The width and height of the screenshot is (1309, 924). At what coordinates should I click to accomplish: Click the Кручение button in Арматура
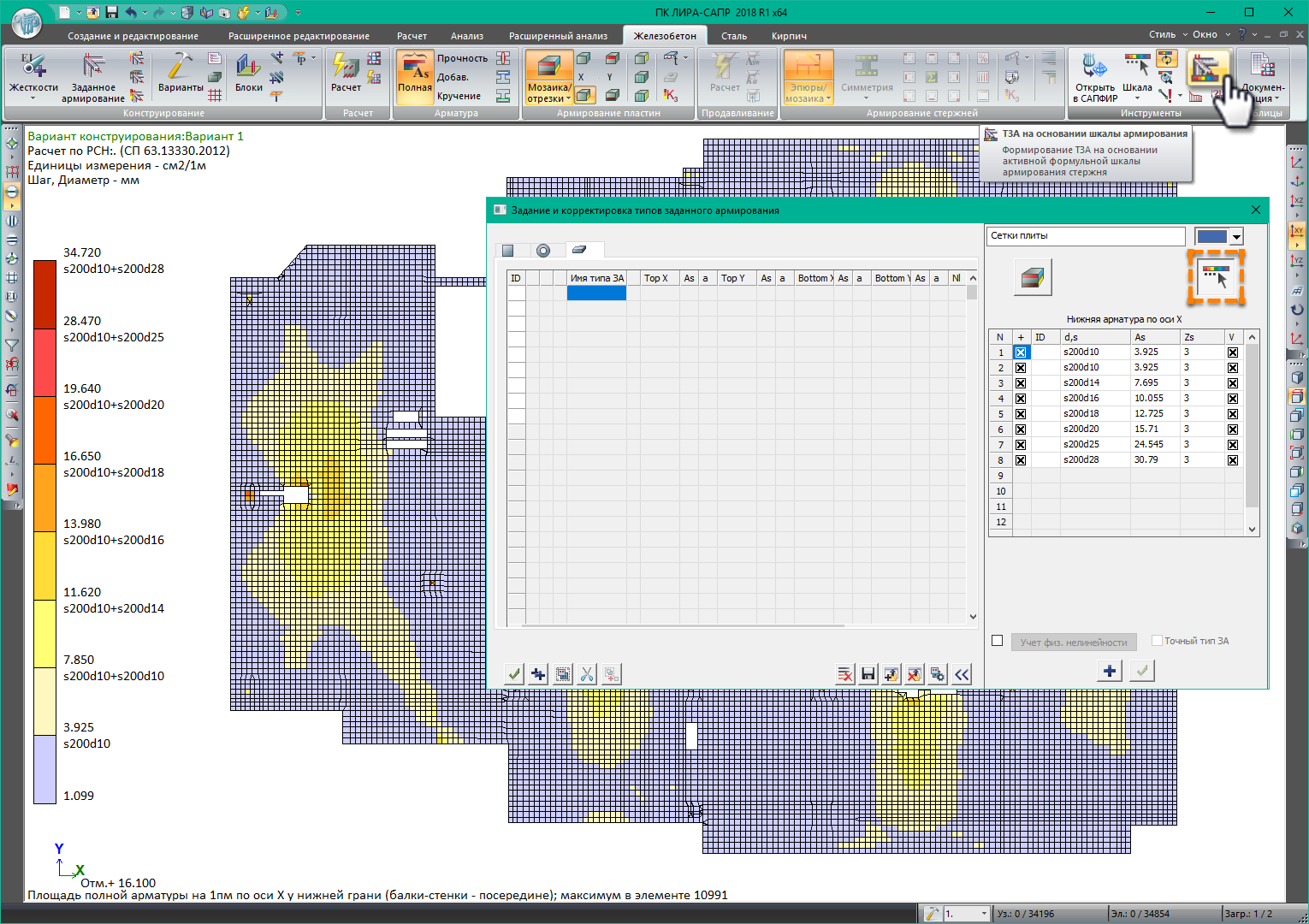click(x=459, y=96)
